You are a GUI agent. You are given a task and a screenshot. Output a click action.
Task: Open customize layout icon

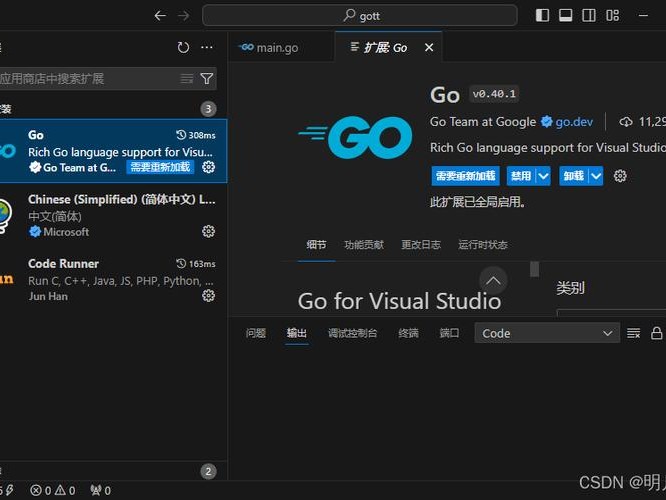(x=612, y=15)
